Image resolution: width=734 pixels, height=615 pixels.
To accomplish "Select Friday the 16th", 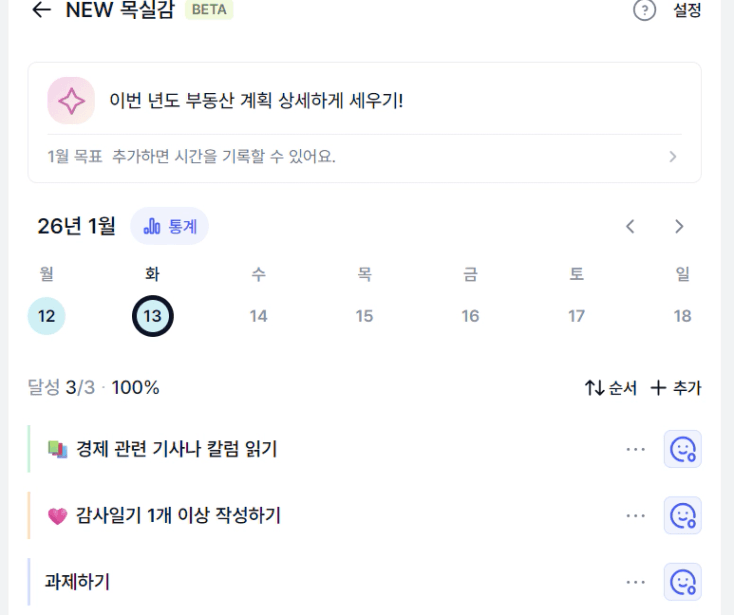I will pos(470,316).
